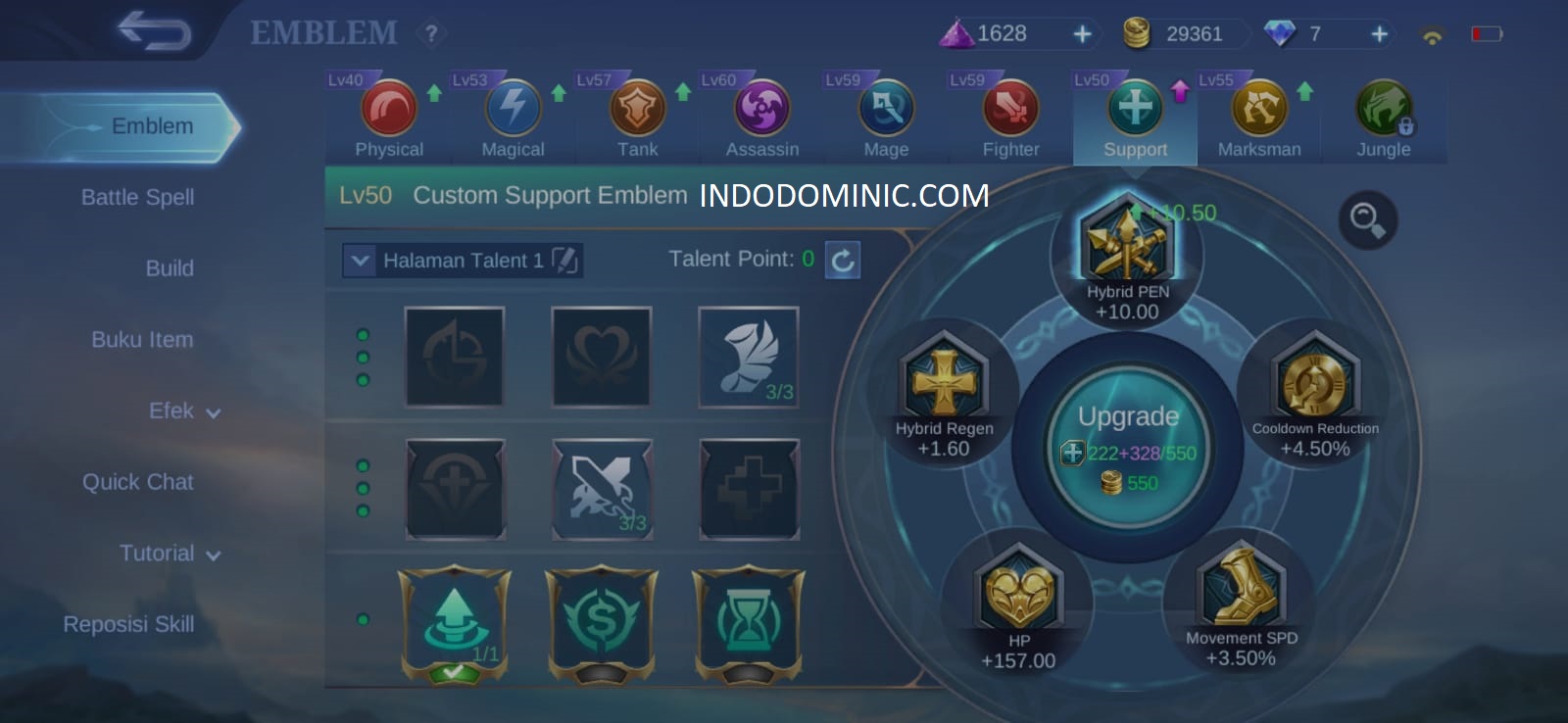Rename talent page using the edit pencil icon

(x=565, y=260)
